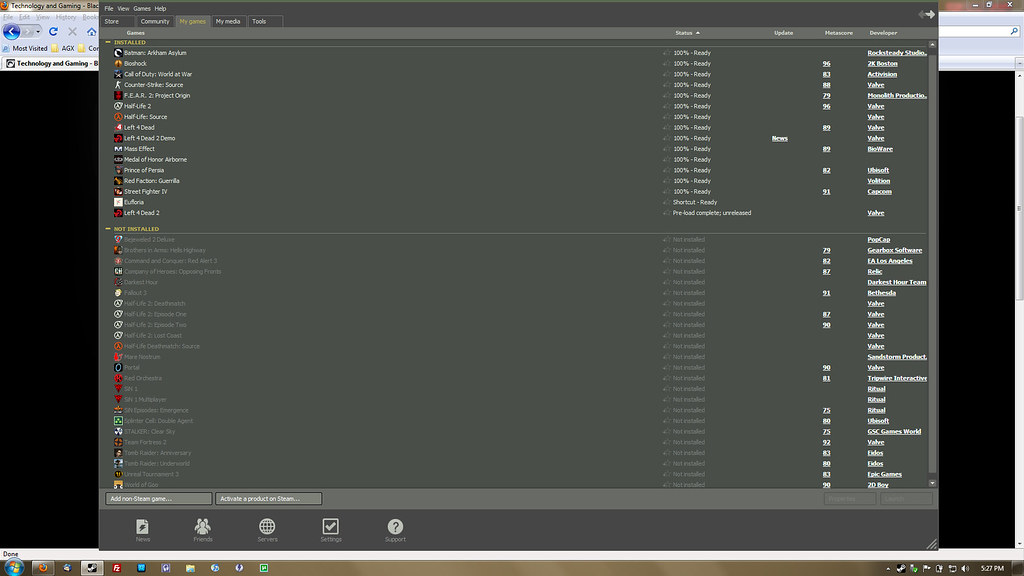
Task: Sort by the Metascore column header
Action: coord(839,33)
